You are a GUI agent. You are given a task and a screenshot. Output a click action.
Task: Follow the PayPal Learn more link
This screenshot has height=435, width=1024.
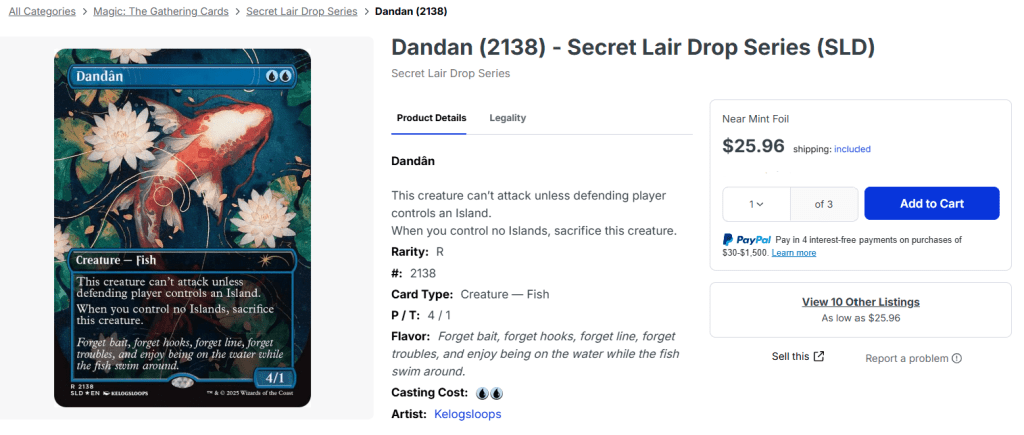[793, 253]
